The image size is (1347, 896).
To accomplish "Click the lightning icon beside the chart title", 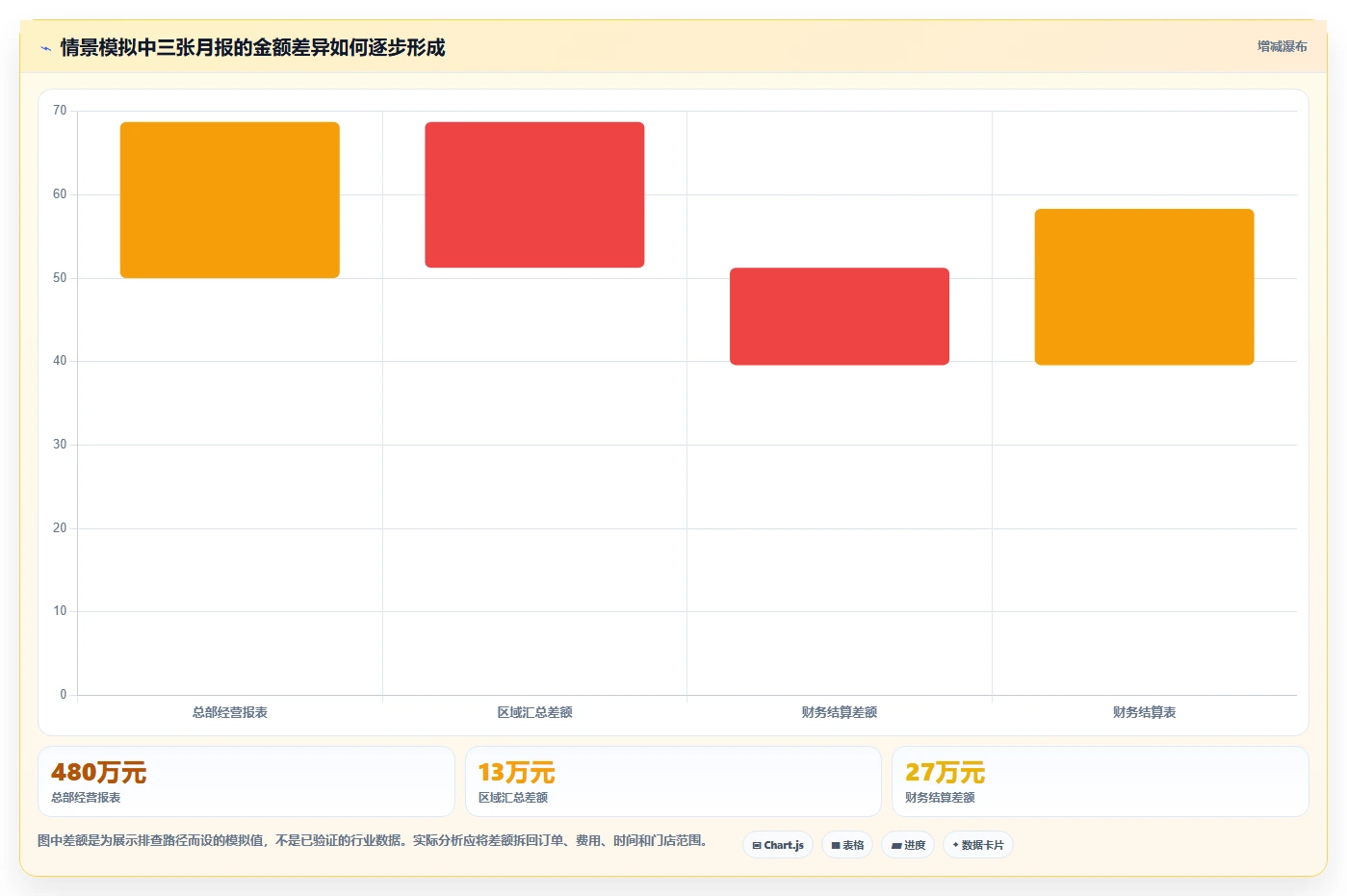I will [45, 48].
